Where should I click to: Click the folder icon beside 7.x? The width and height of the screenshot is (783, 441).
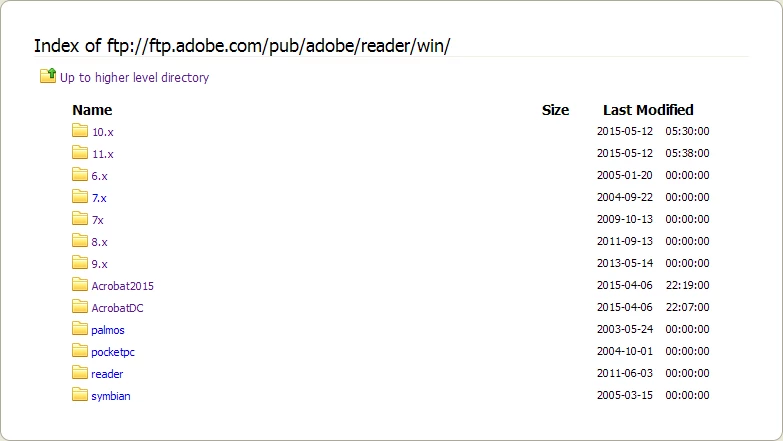79,197
